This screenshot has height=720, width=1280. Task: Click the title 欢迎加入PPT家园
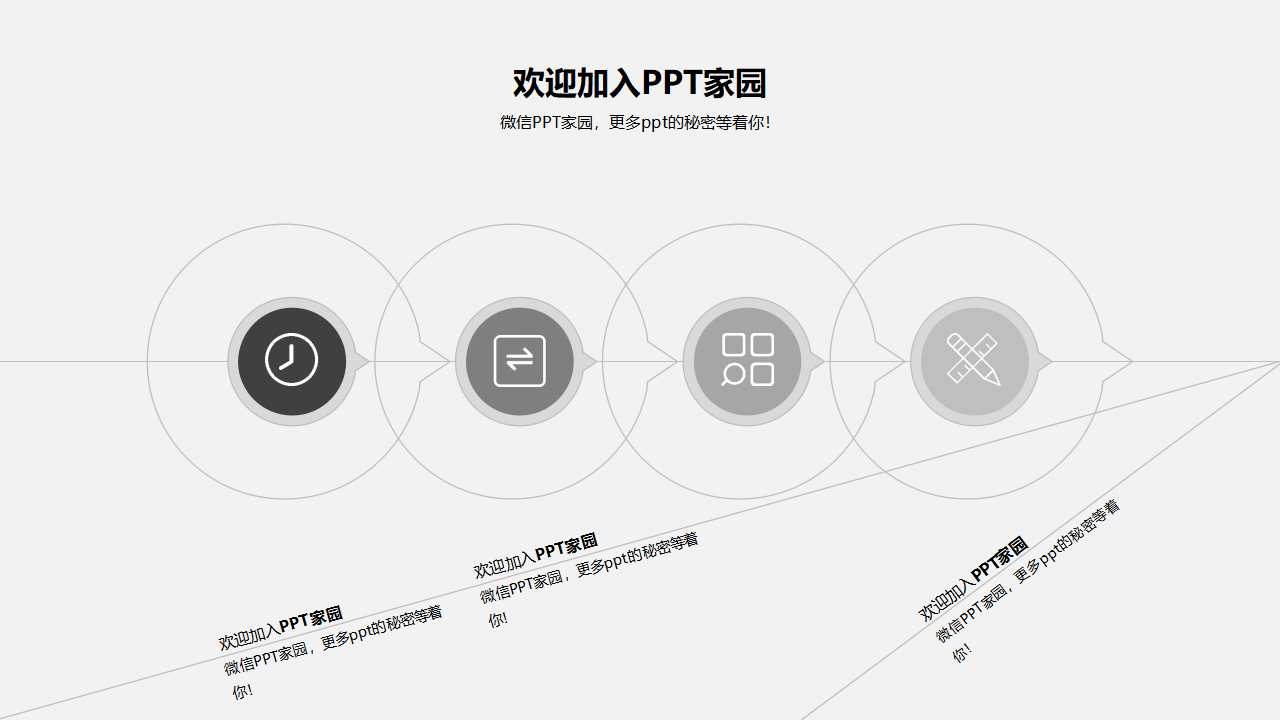(639, 85)
